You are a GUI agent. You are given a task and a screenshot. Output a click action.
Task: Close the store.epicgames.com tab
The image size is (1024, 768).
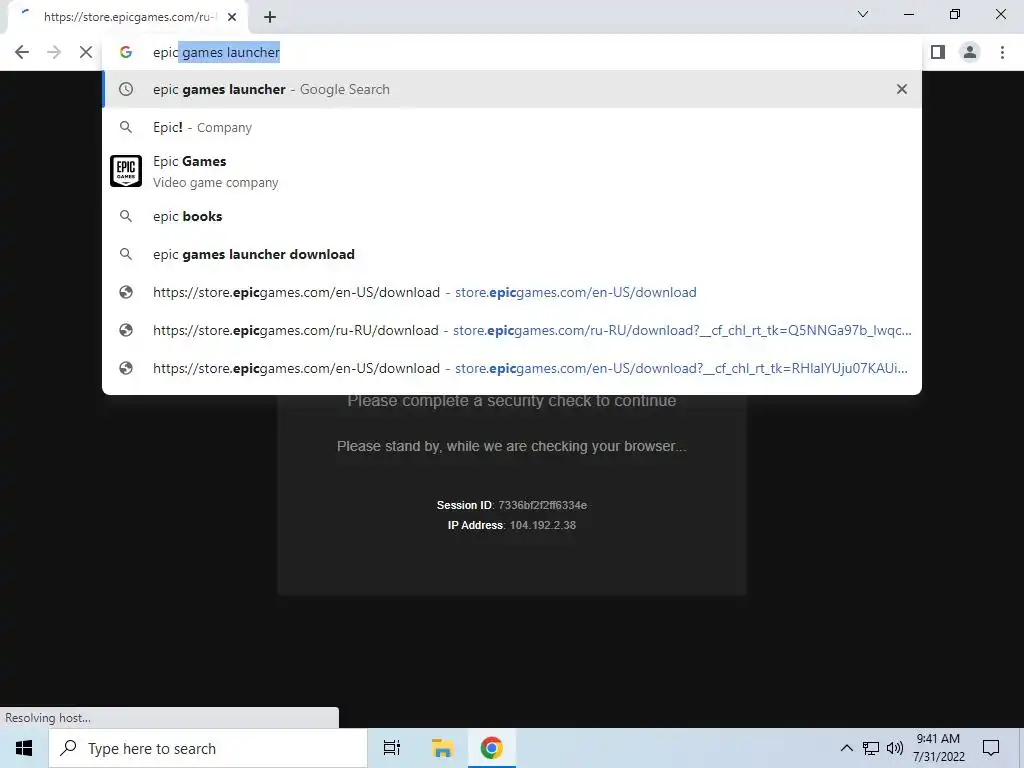click(232, 17)
